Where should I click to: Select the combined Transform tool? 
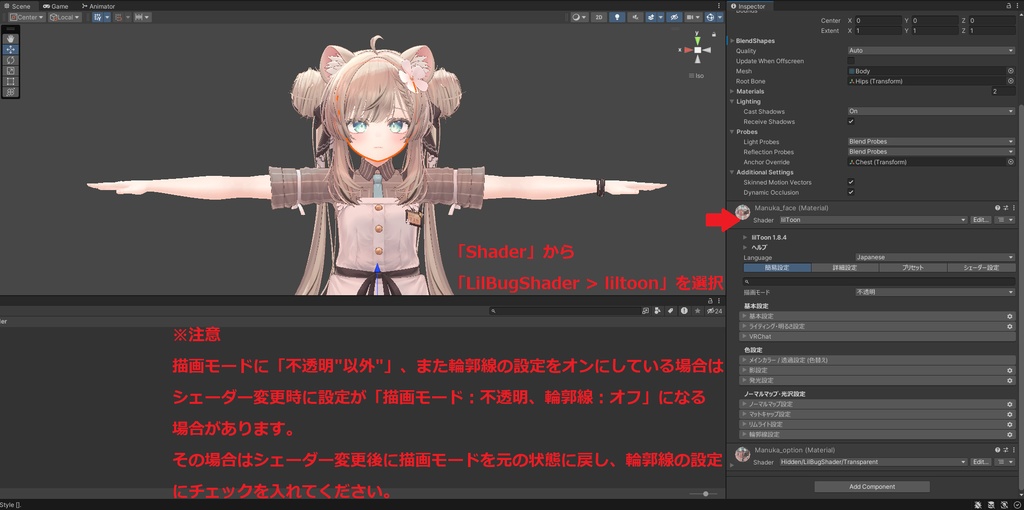pos(11,92)
